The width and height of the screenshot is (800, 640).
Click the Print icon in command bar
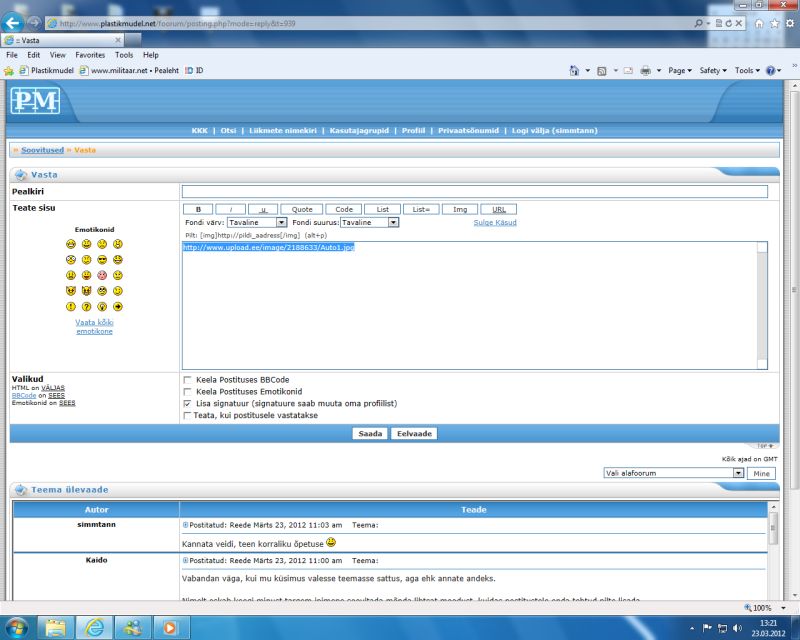pos(645,70)
